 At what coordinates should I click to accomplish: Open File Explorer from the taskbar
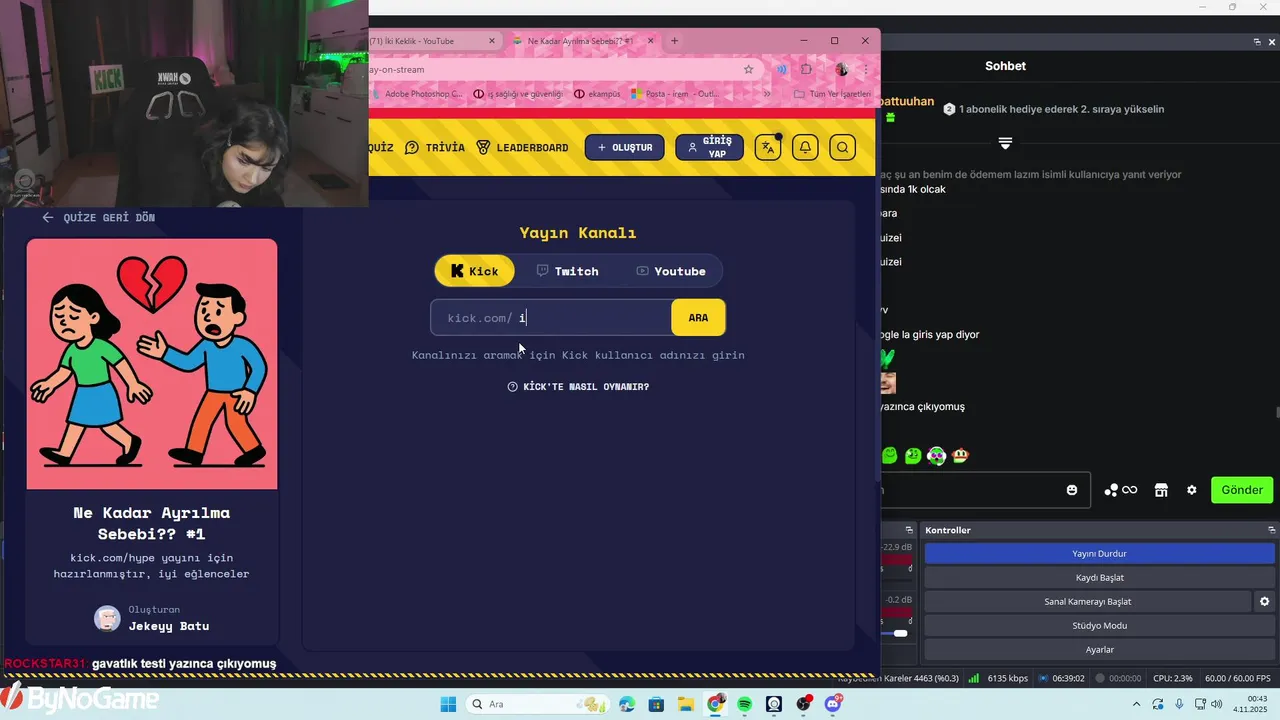point(686,704)
